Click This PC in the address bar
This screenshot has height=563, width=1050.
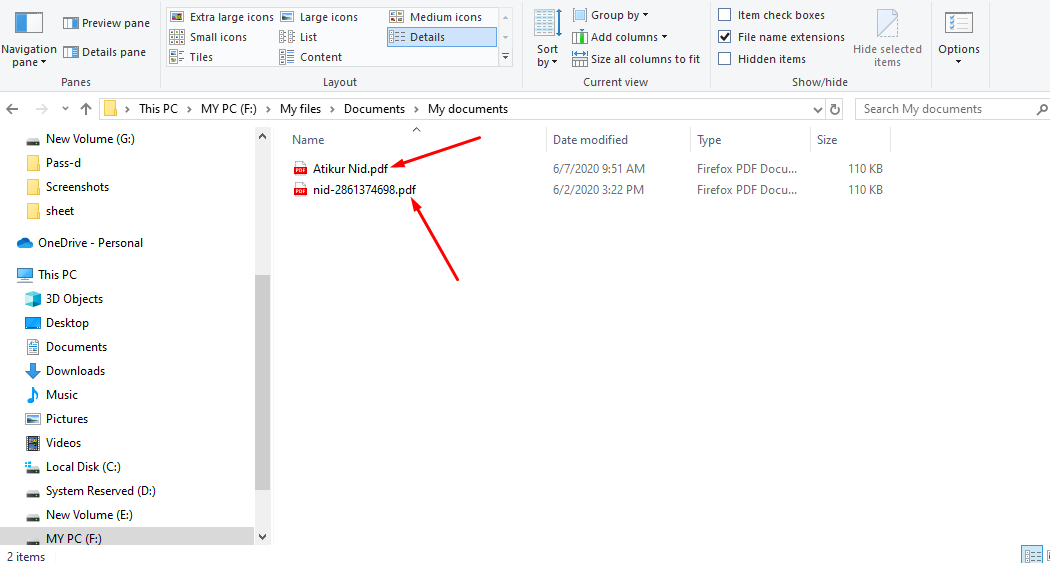(158, 108)
